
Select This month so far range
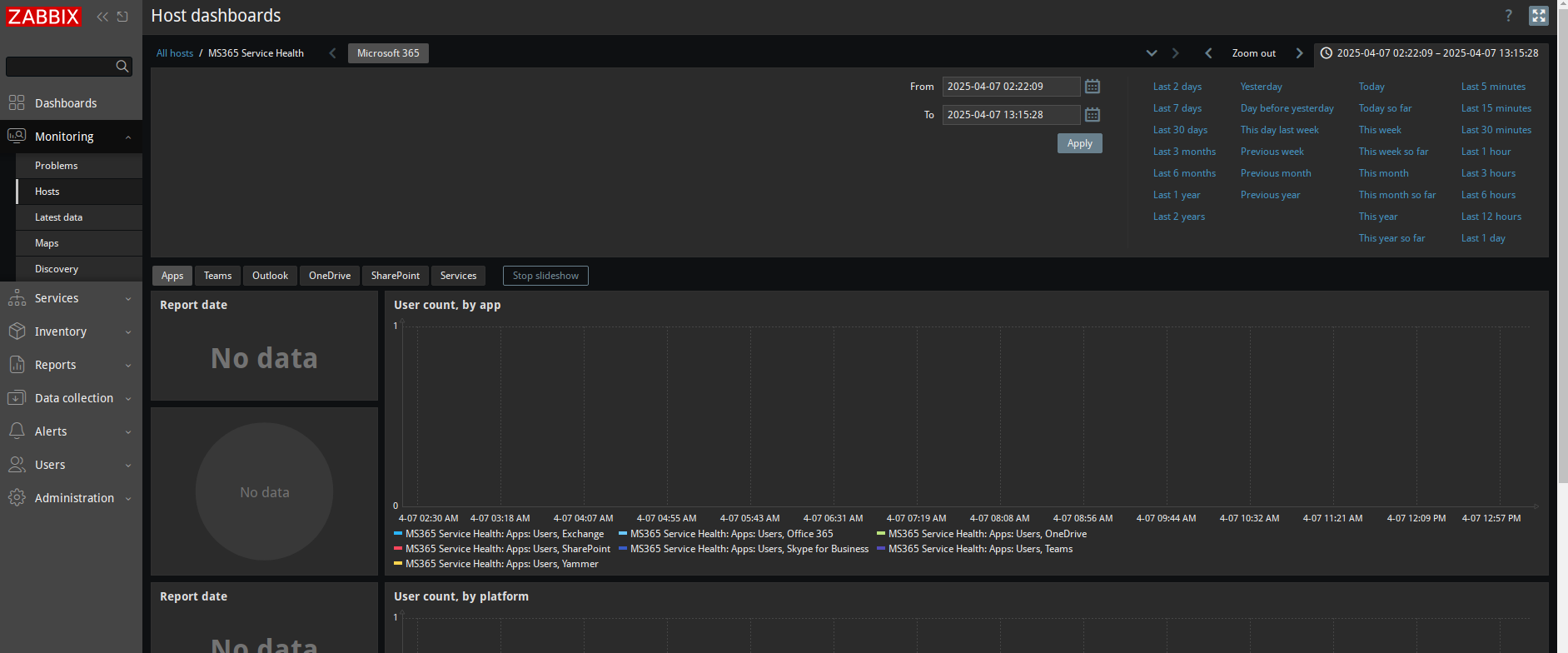click(x=1396, y=195)
